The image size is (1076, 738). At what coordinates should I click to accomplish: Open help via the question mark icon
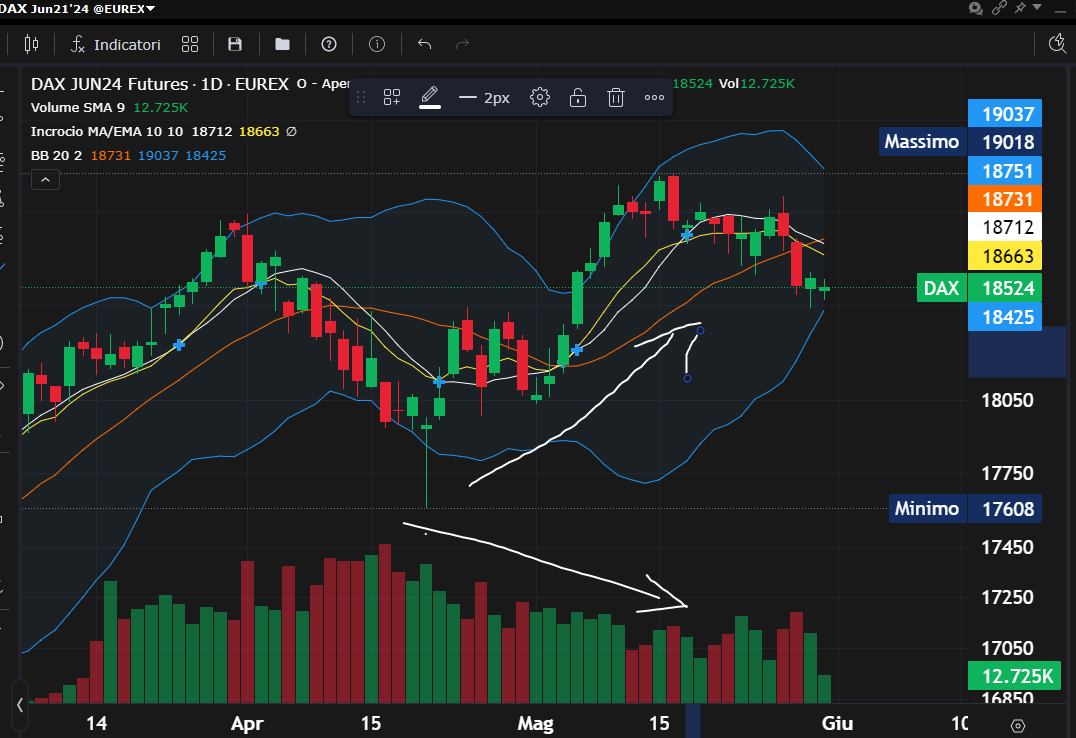click(x=329, y=44)
